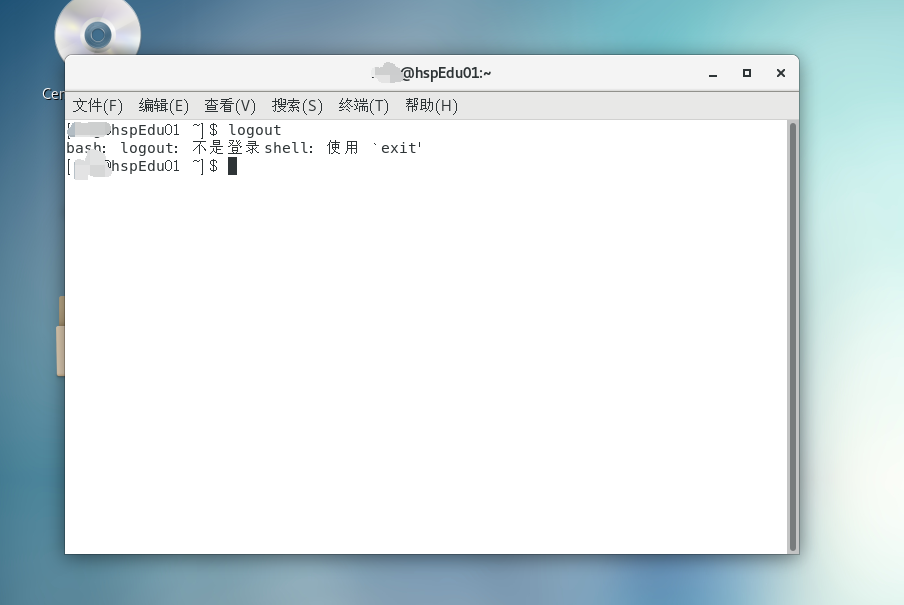Click empty title bar area left of the hostname

tap(220, 73)
